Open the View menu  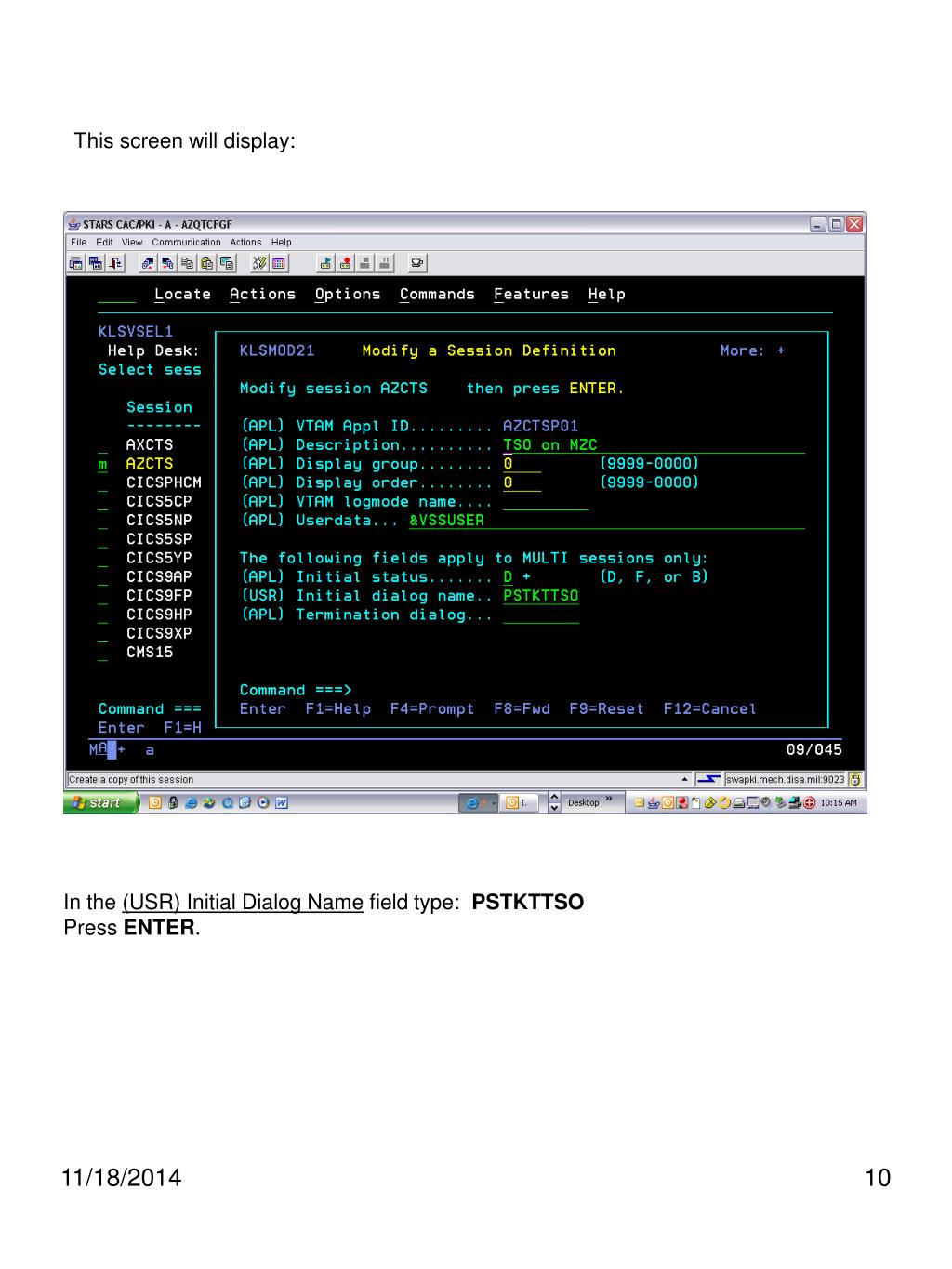pyautogui.click(x=132, y=243)
